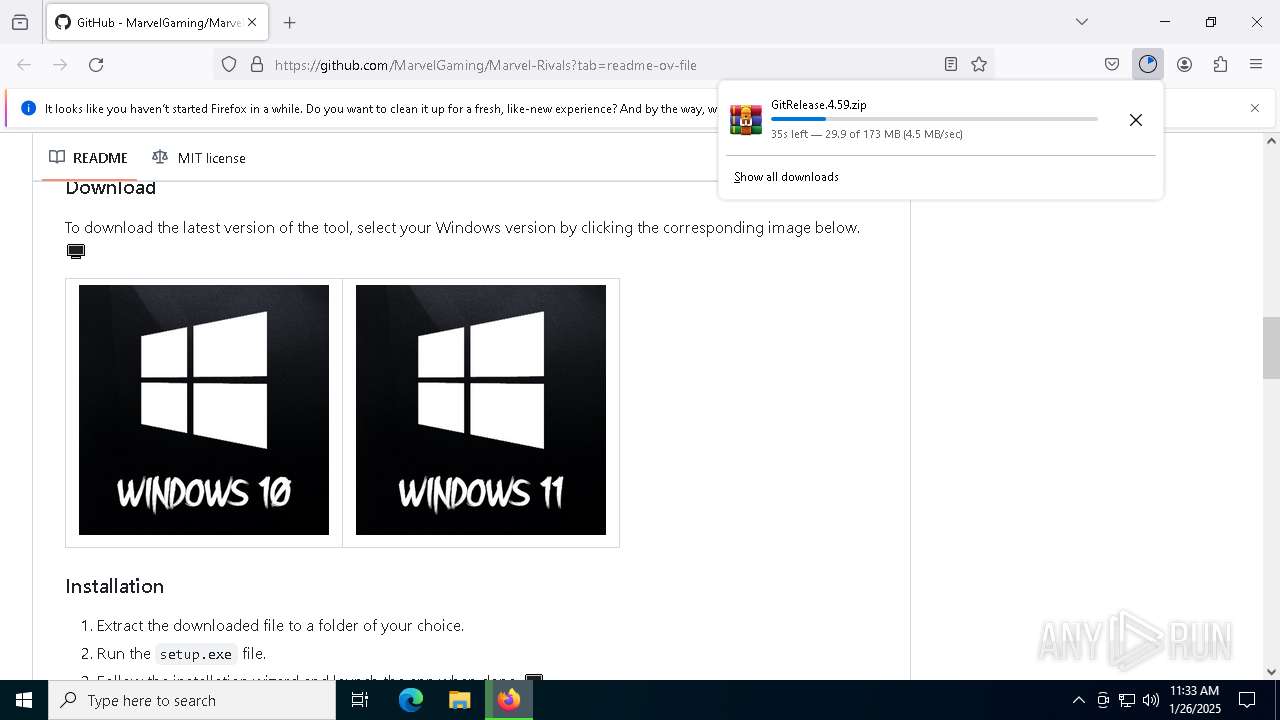
Task: Click the info icon in notification bar
Action: coord(28,108)
